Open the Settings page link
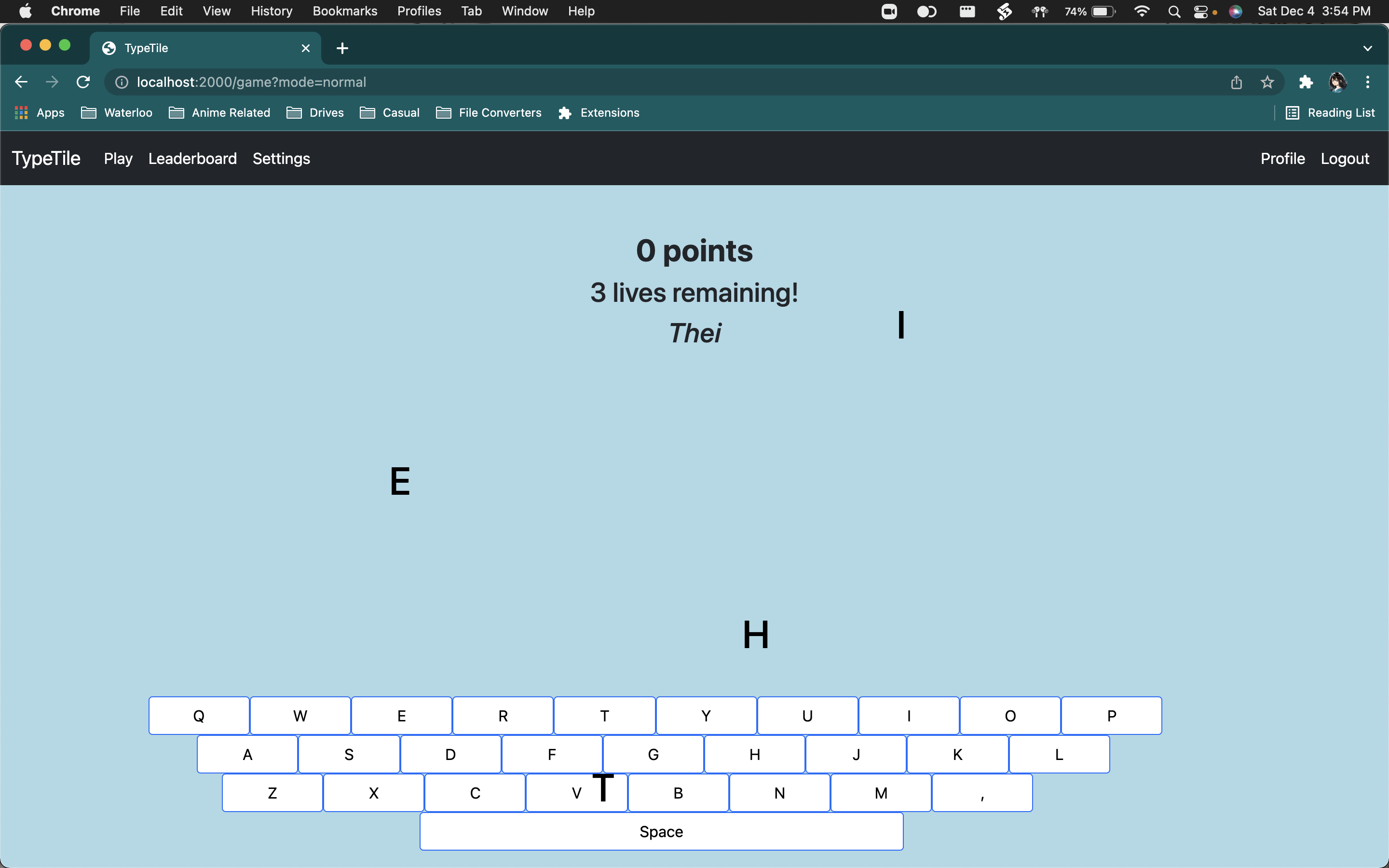 tap(281, 159)
